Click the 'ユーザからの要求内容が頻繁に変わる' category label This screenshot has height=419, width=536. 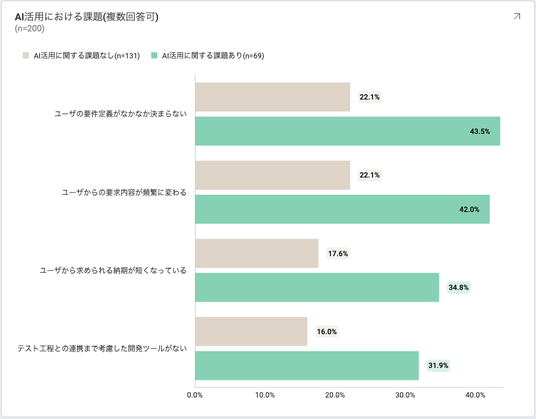(x=124, y=192)
